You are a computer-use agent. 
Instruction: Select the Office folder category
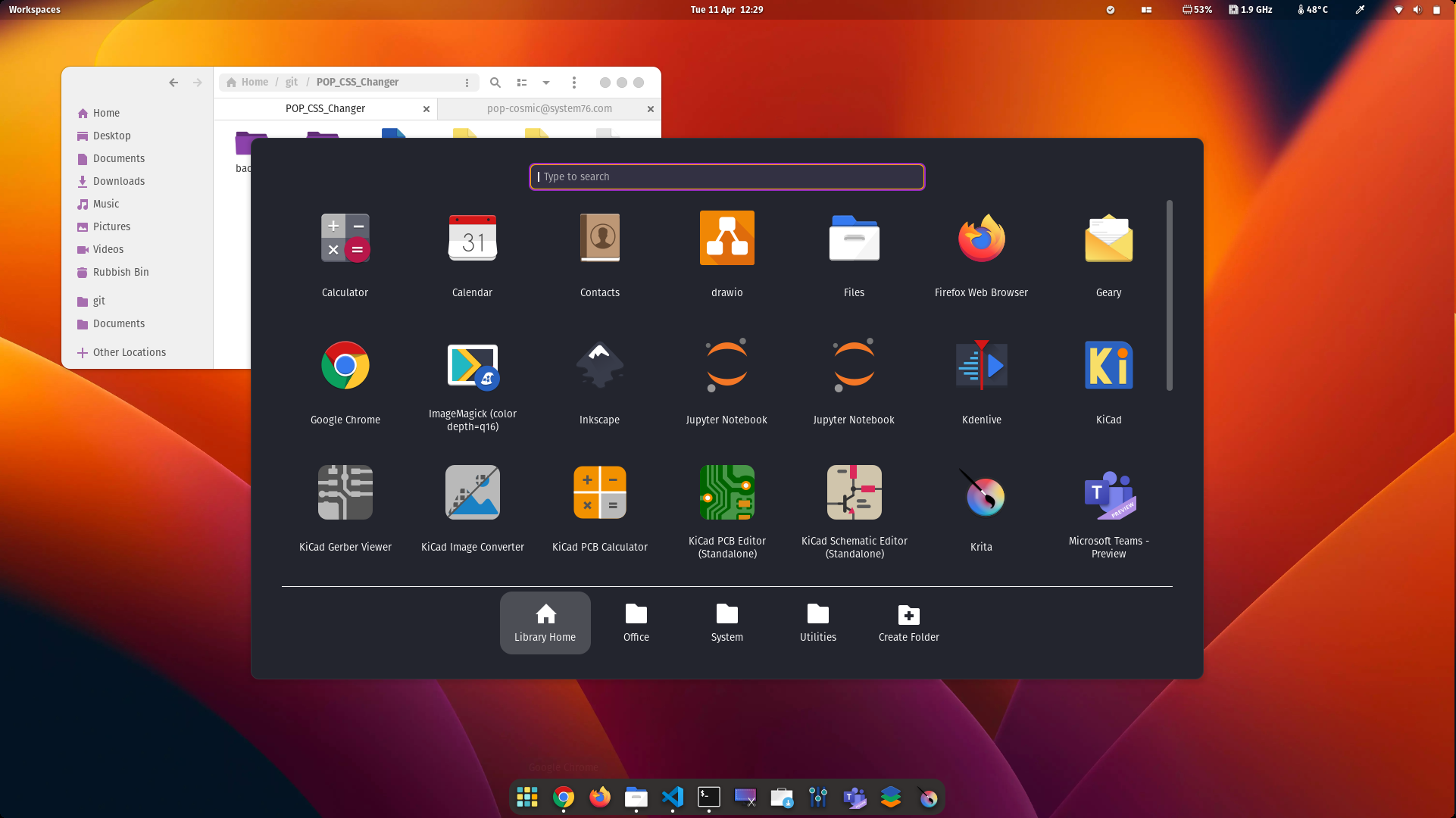click(636, 623)
